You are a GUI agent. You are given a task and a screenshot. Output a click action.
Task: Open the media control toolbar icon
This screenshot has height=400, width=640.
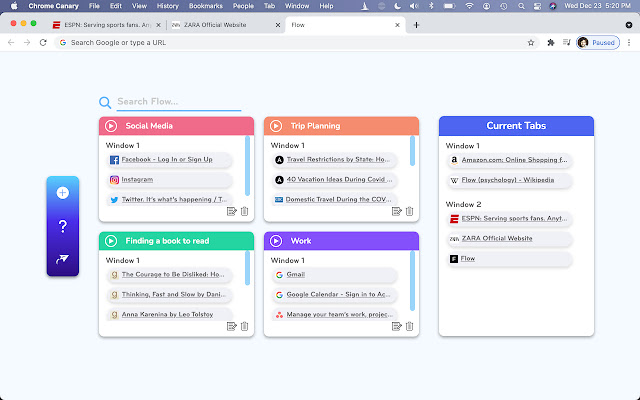coord(567,42)
